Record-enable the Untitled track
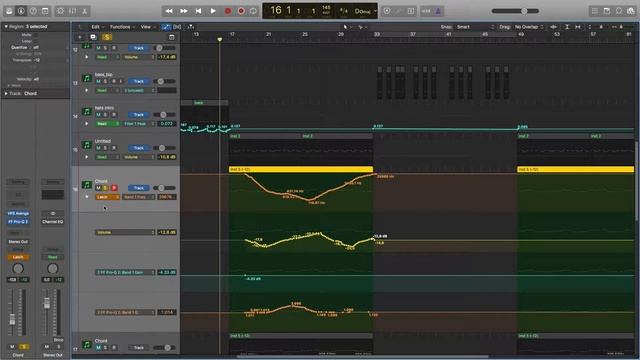 coord(113,148)
